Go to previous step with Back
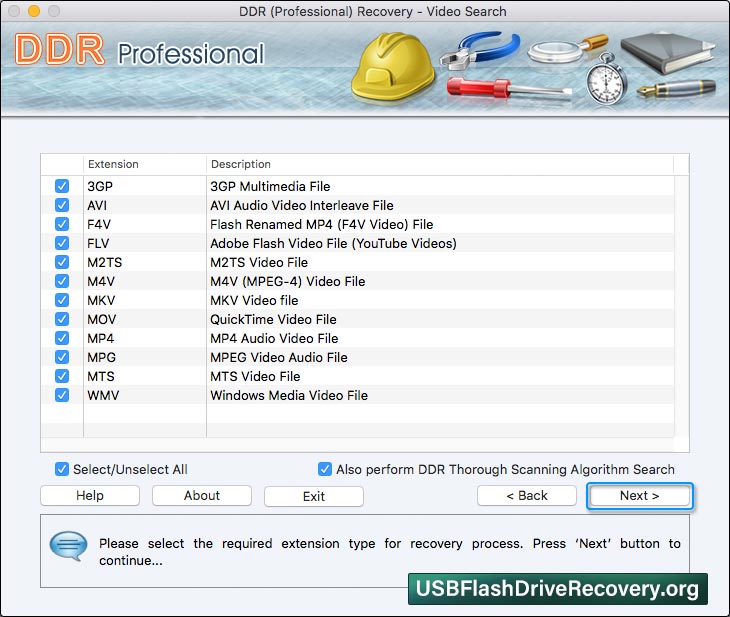Viewport: 730px width, 617px height. point(527,495)
